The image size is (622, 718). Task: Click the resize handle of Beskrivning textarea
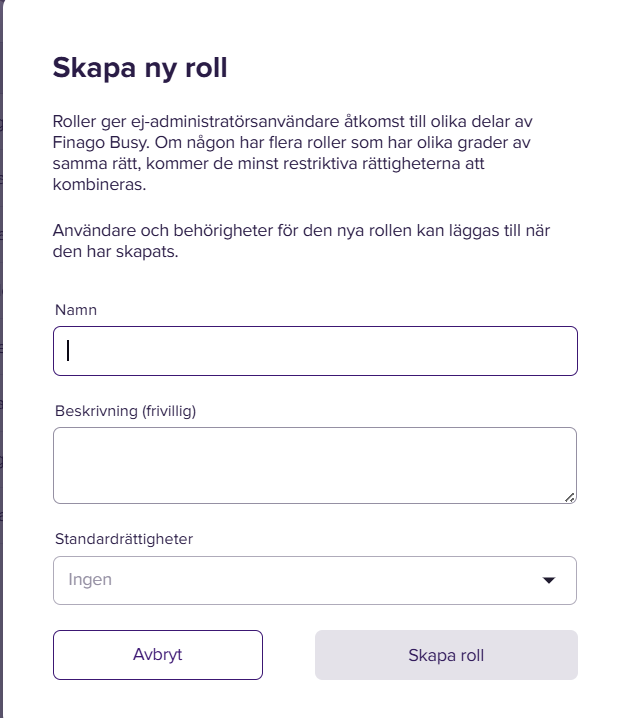pos(570,498)
